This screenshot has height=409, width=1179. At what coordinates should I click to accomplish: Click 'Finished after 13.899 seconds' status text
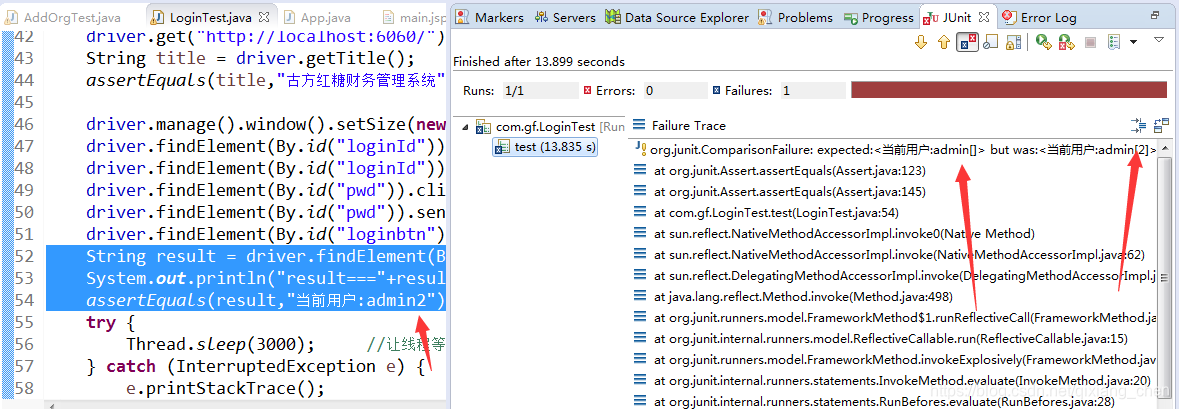point(539,62)
